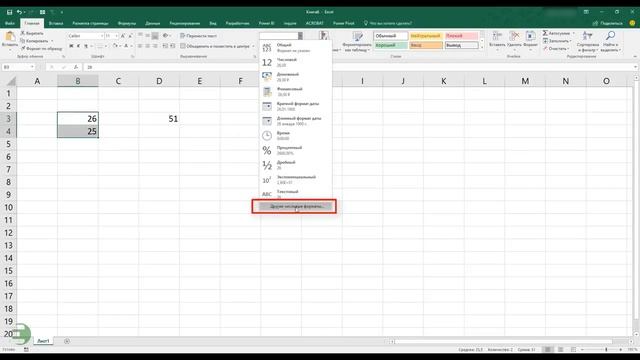Image resolution: width=640 pixels, height=360 pixels.
Task: Click the font color letter A icon
Action: pos(126,46)
